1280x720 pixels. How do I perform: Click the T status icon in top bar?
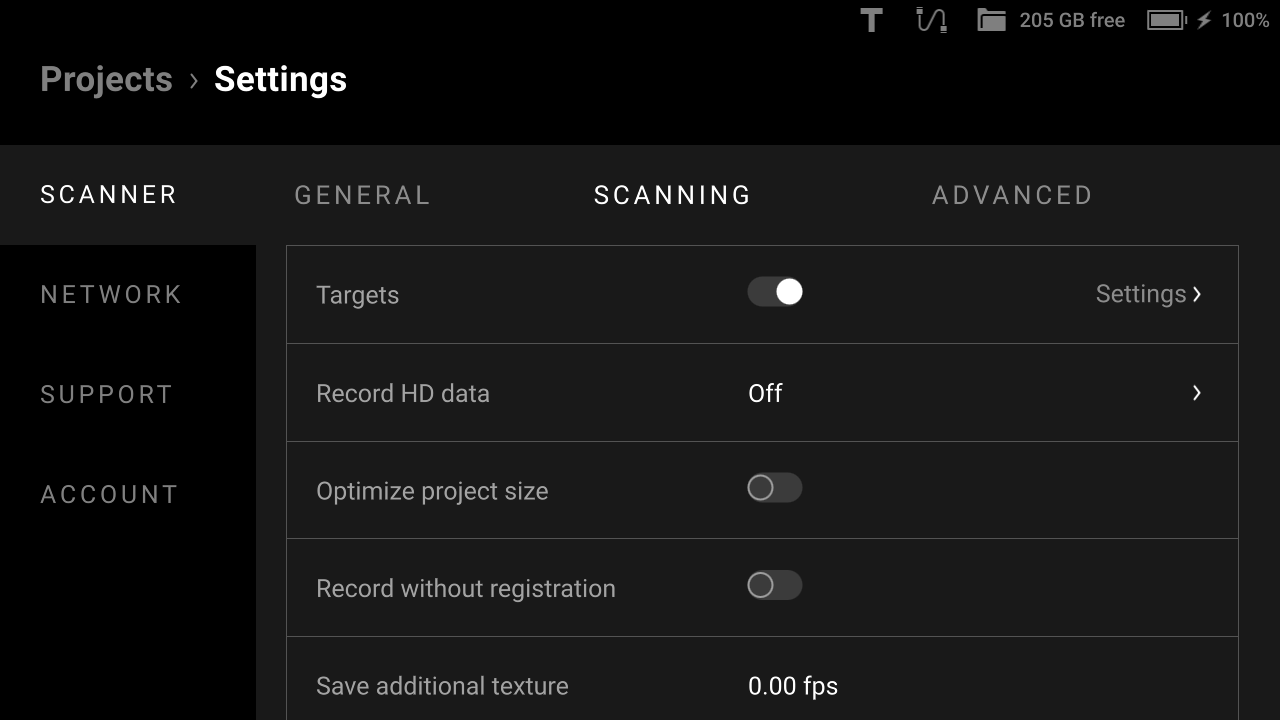[871, 20]
